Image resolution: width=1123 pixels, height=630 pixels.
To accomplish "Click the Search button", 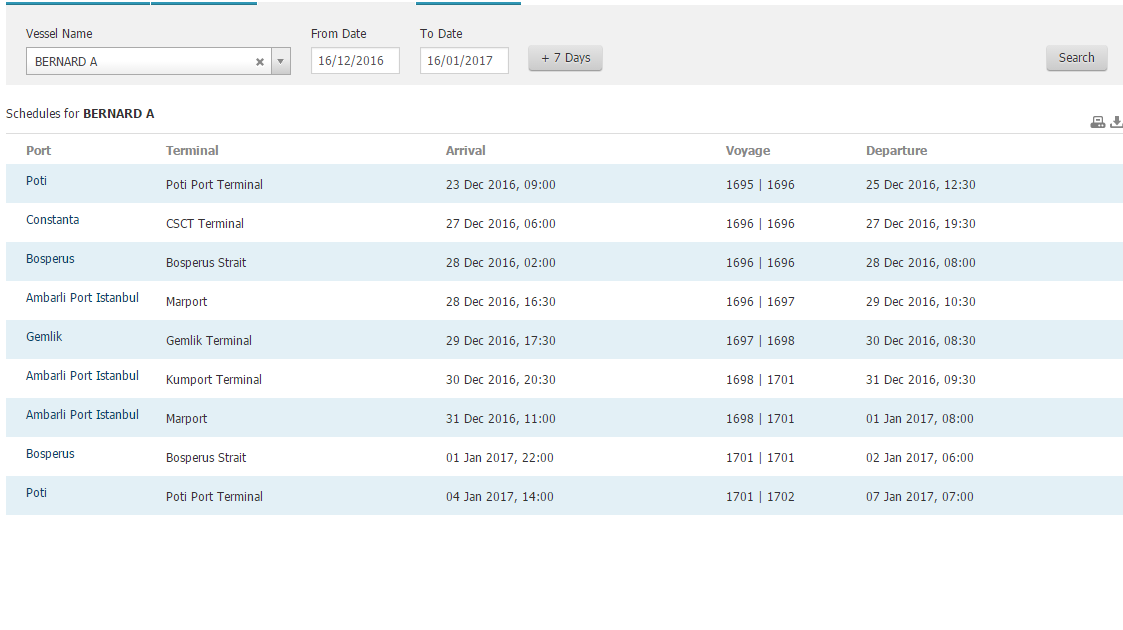I will (x=1076, y=58).
